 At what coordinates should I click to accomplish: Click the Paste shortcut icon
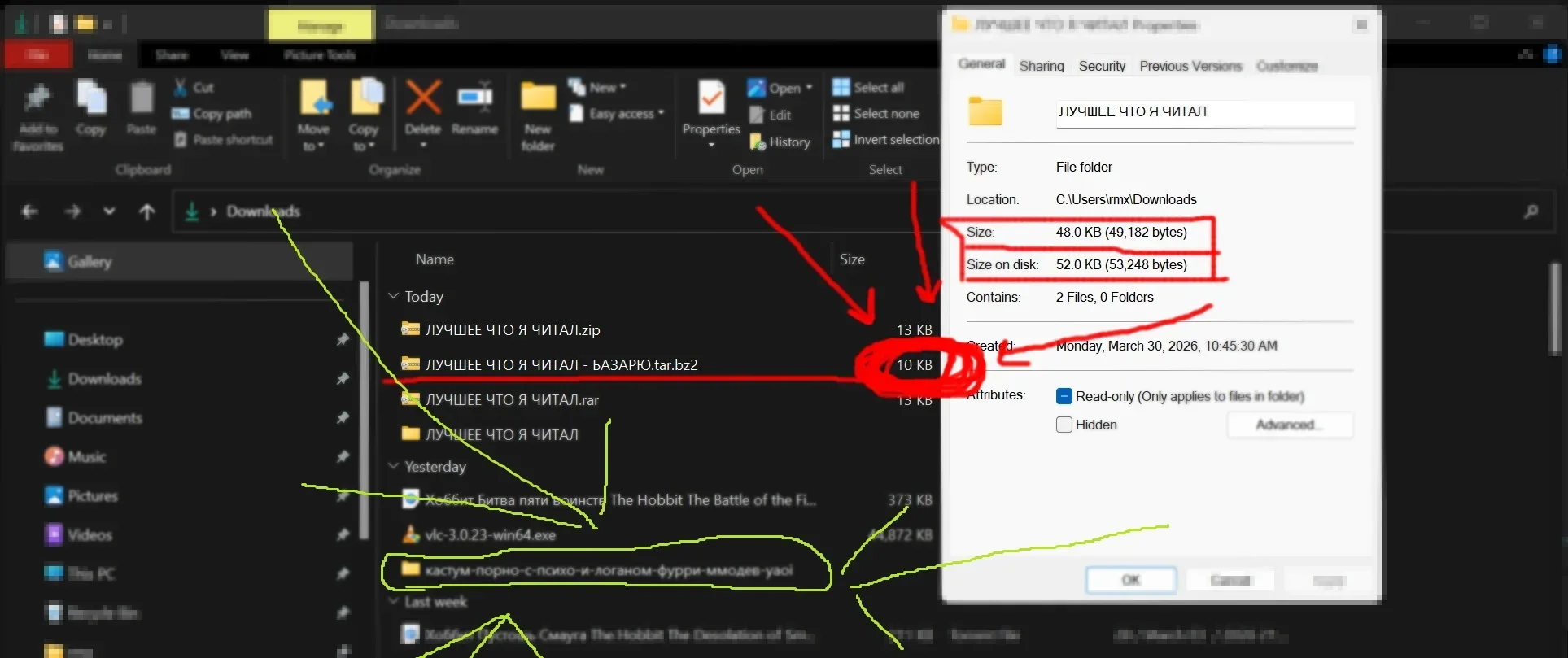[x=181, y=140]
